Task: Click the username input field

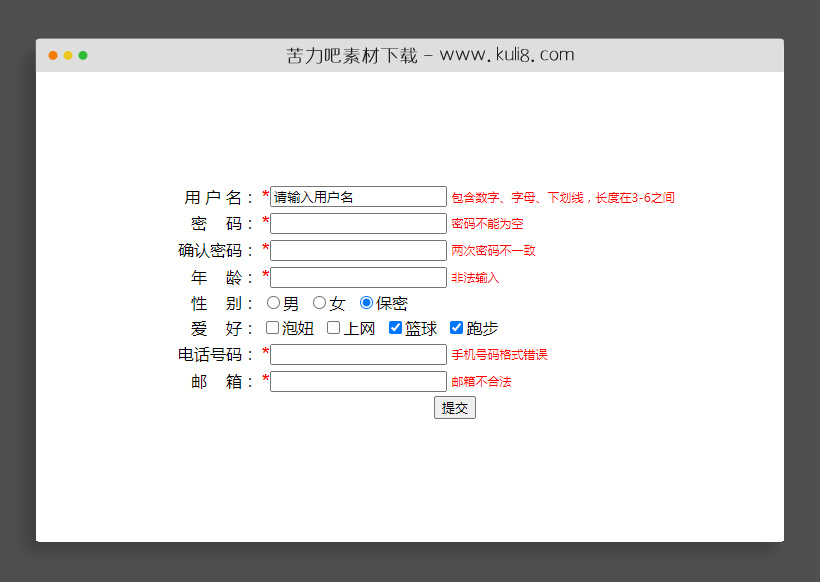Action: 357,196
